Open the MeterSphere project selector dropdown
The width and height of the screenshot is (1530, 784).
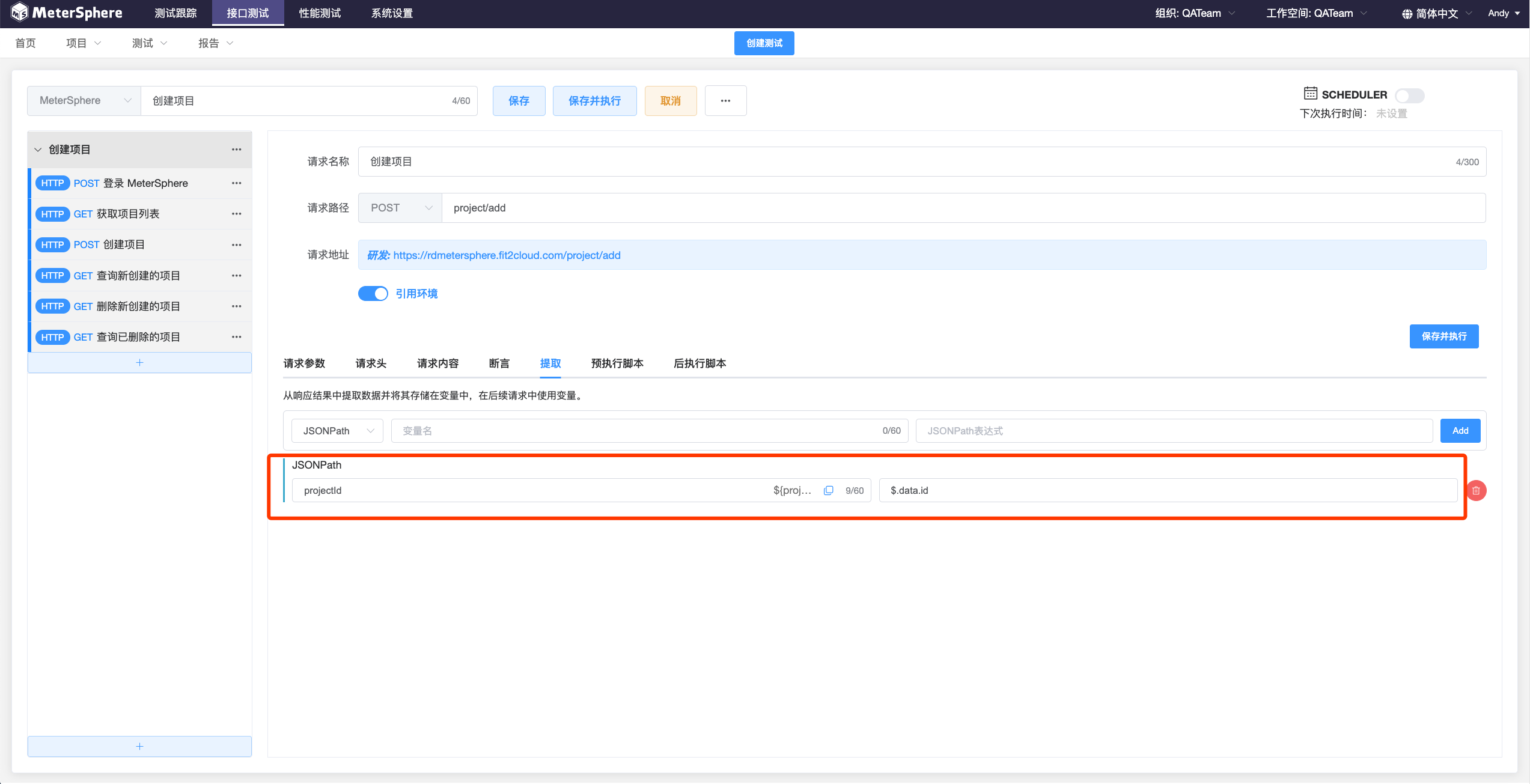[84, 101]
